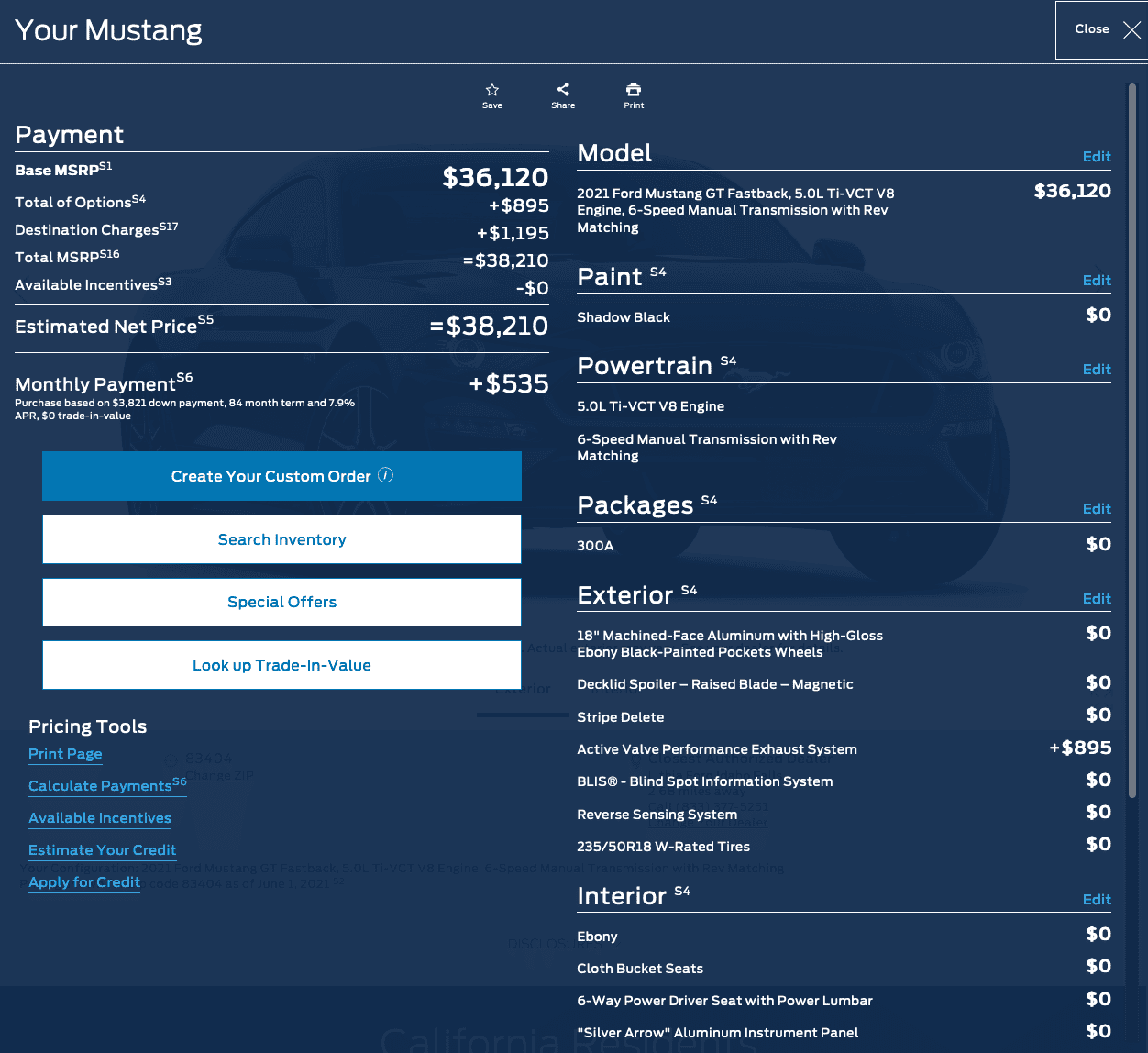This screenshot has height=1053, width=1148.
Task: Click the 300A package entry
Action: pos(595,546)
